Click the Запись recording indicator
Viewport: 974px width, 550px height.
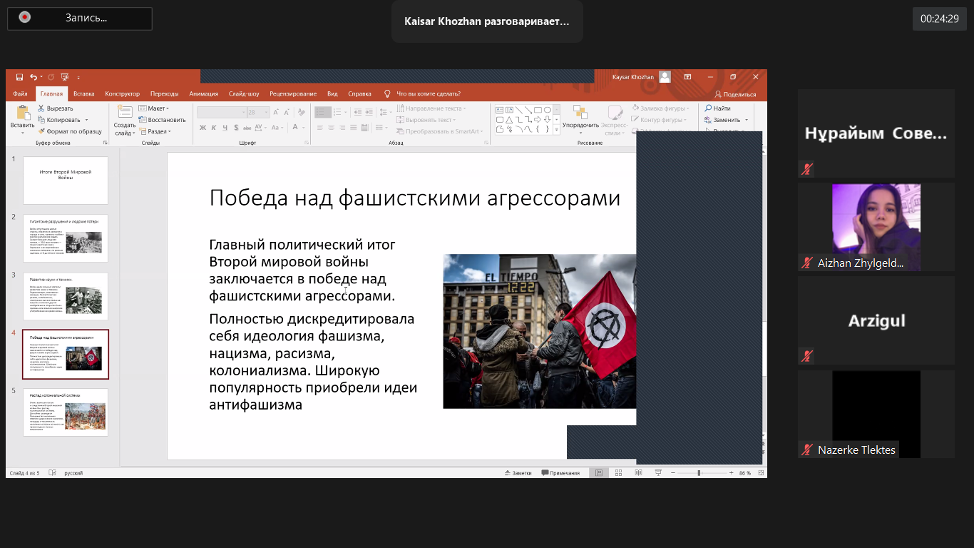coord(80,18)
